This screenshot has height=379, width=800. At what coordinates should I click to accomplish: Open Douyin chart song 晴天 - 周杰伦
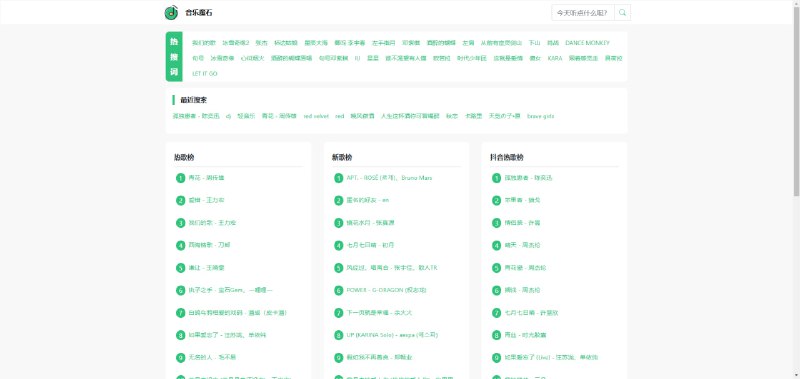pyautogui.click(x=522, y=245)
